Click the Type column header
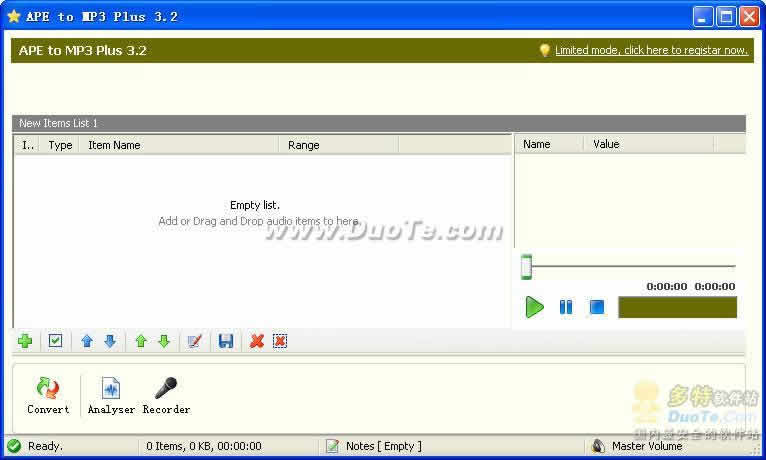The height and width of the screenshot is (460, 766). point(60,145)
